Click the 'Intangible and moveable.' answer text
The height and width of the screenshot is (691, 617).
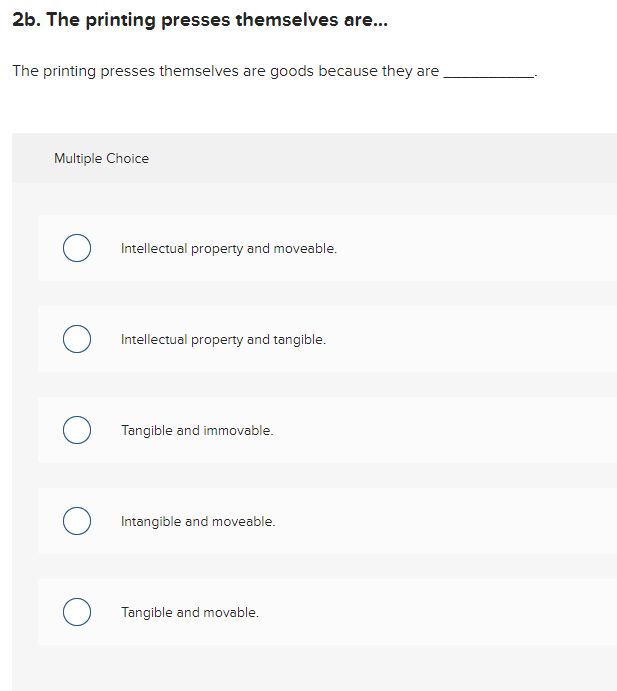[198, 521]
